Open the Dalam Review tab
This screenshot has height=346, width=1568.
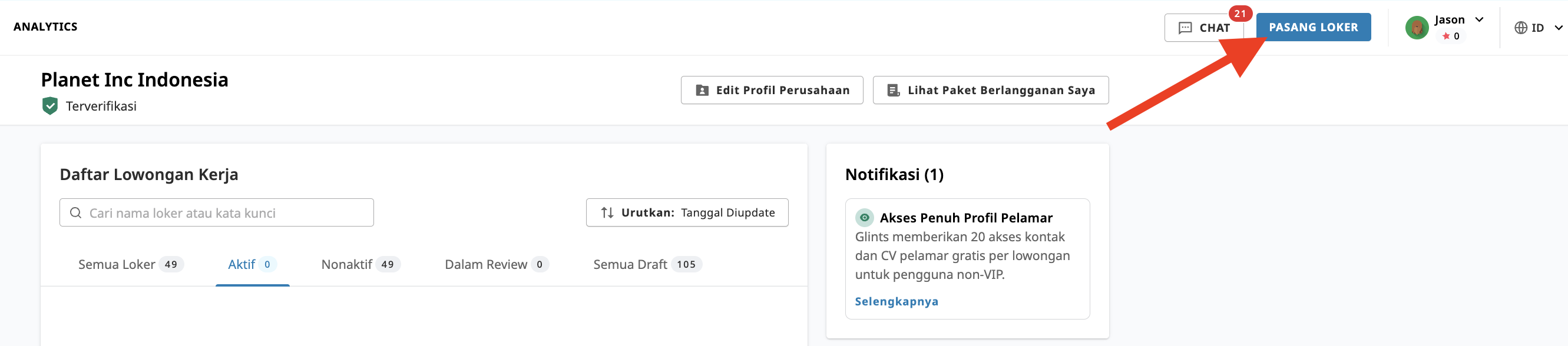point(497,265)
